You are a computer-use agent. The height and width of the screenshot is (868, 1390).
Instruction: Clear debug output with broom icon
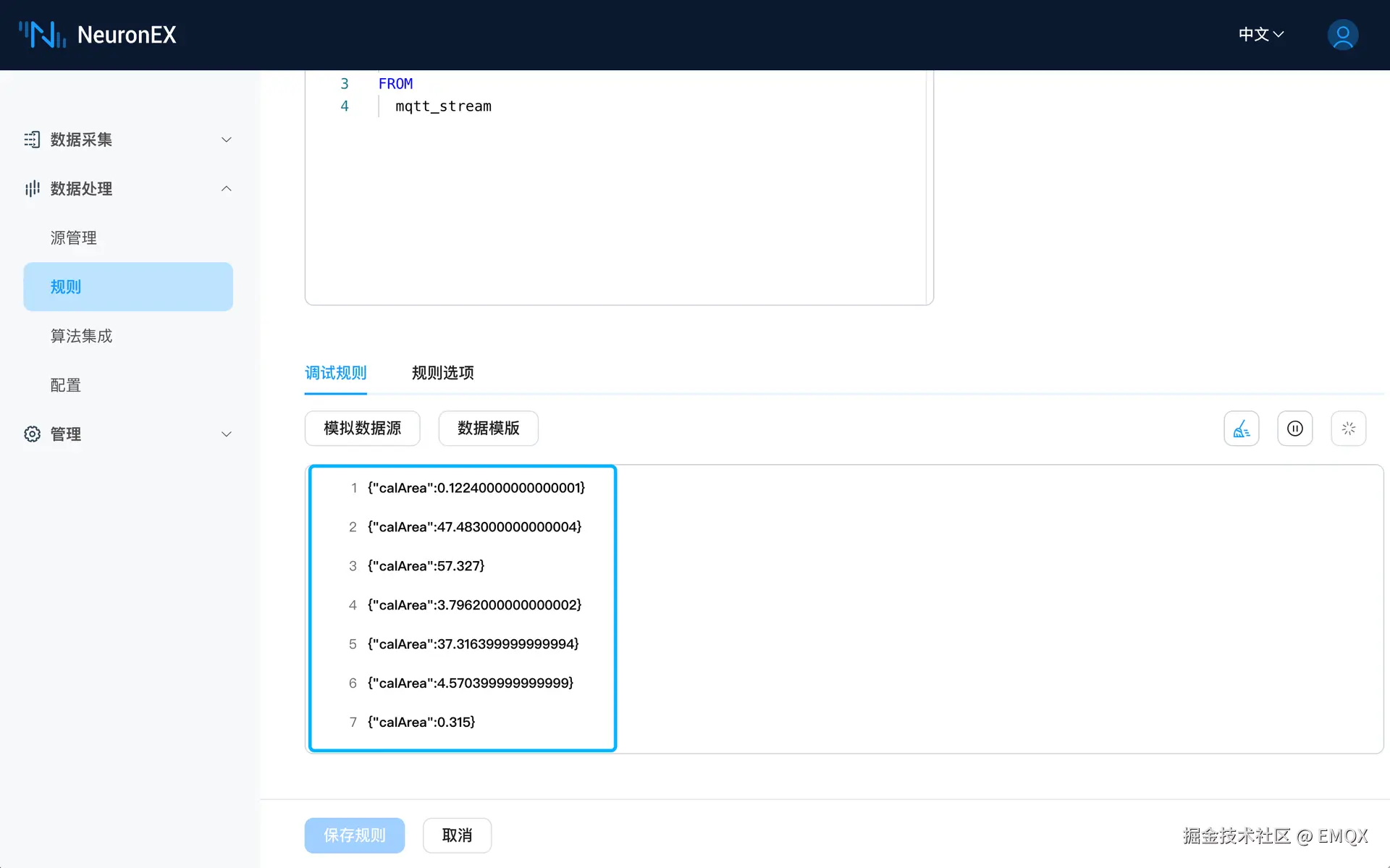coord(1242,429)
